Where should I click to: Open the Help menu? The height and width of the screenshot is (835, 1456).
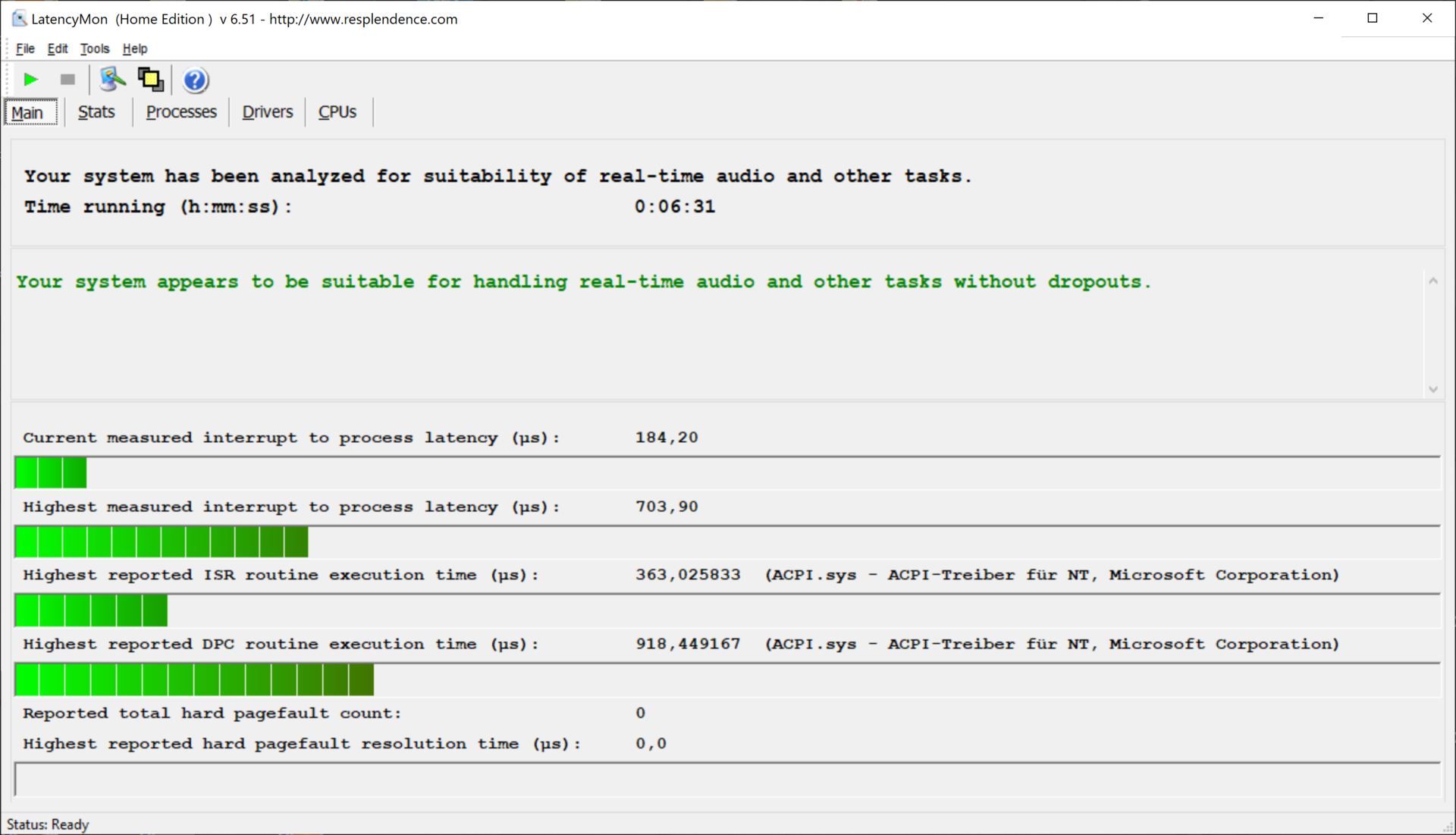point(135,49)
